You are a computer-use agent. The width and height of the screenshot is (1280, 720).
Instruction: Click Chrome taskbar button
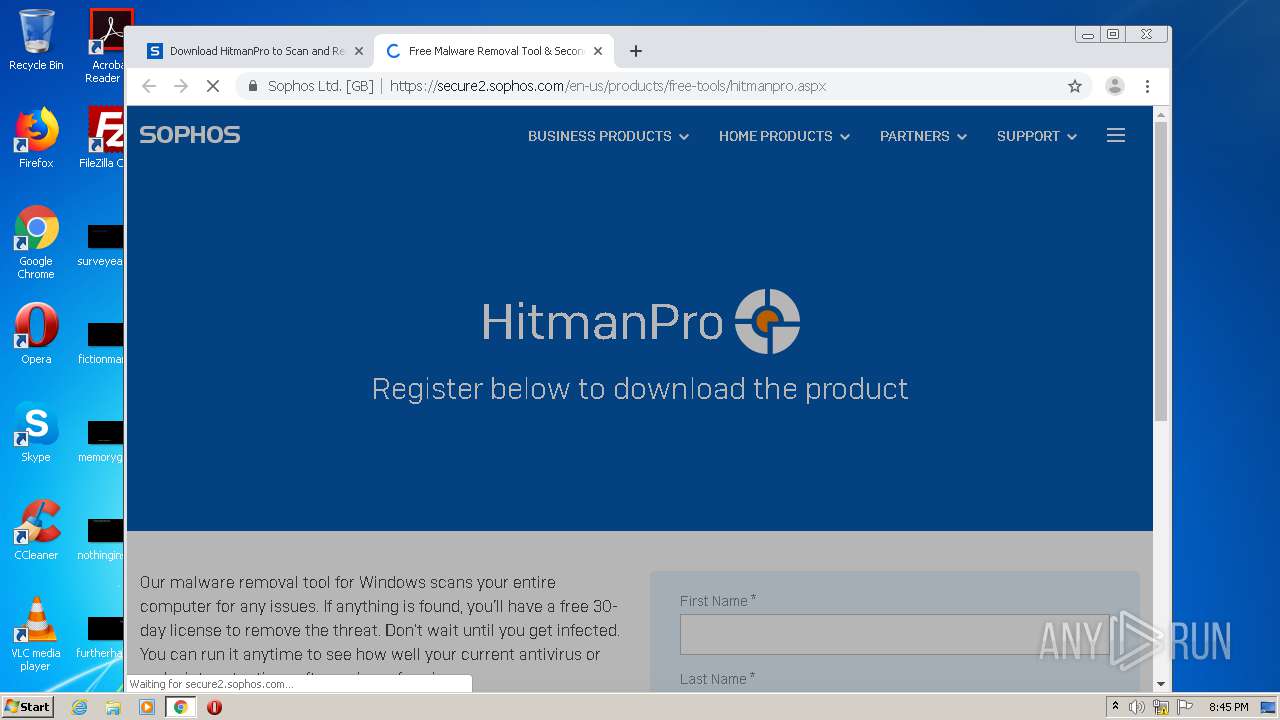pos(180,707)
